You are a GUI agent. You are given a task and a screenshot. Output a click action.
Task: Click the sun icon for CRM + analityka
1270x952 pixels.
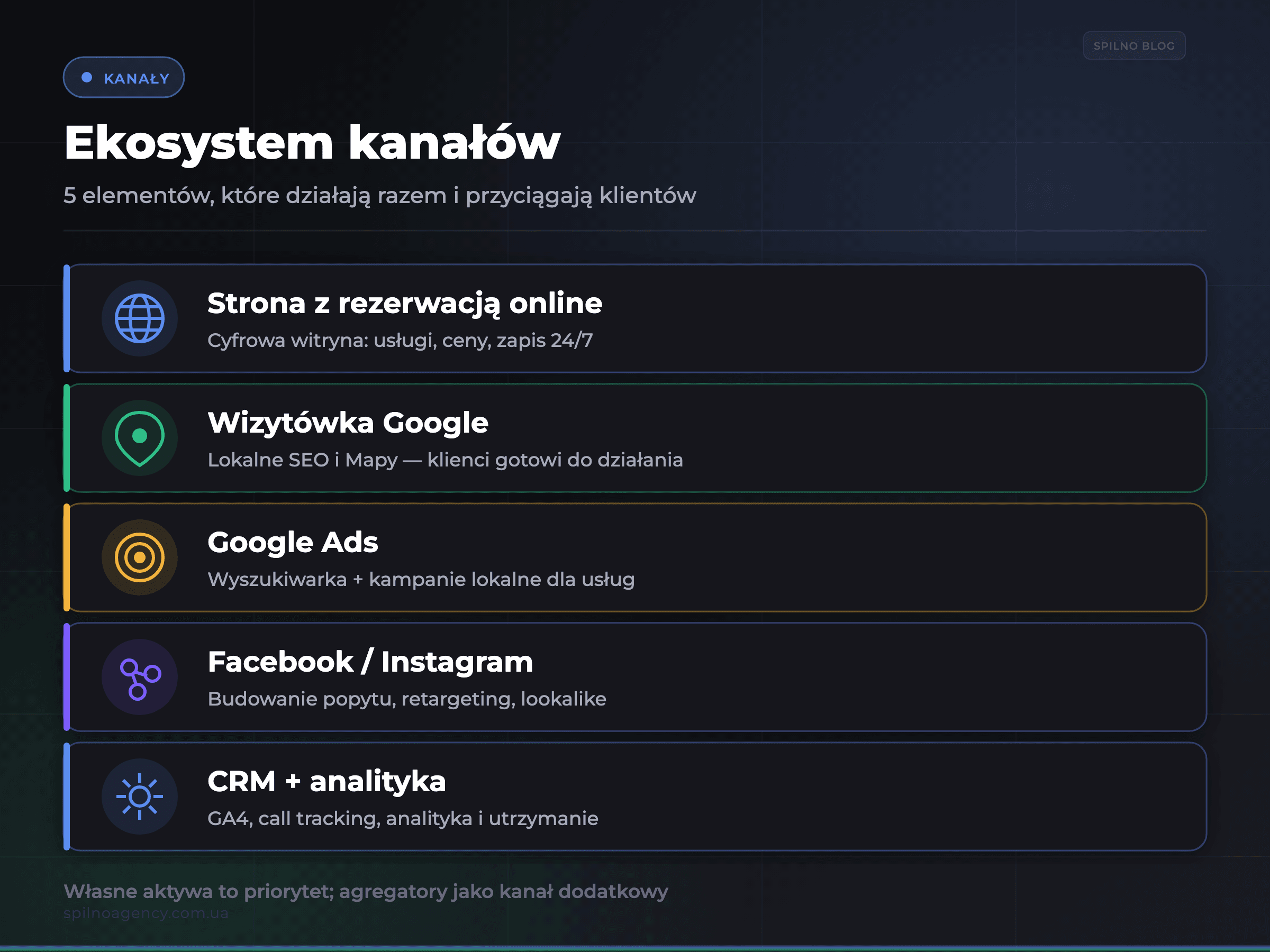pyautogui.click(x=140, y=797)
